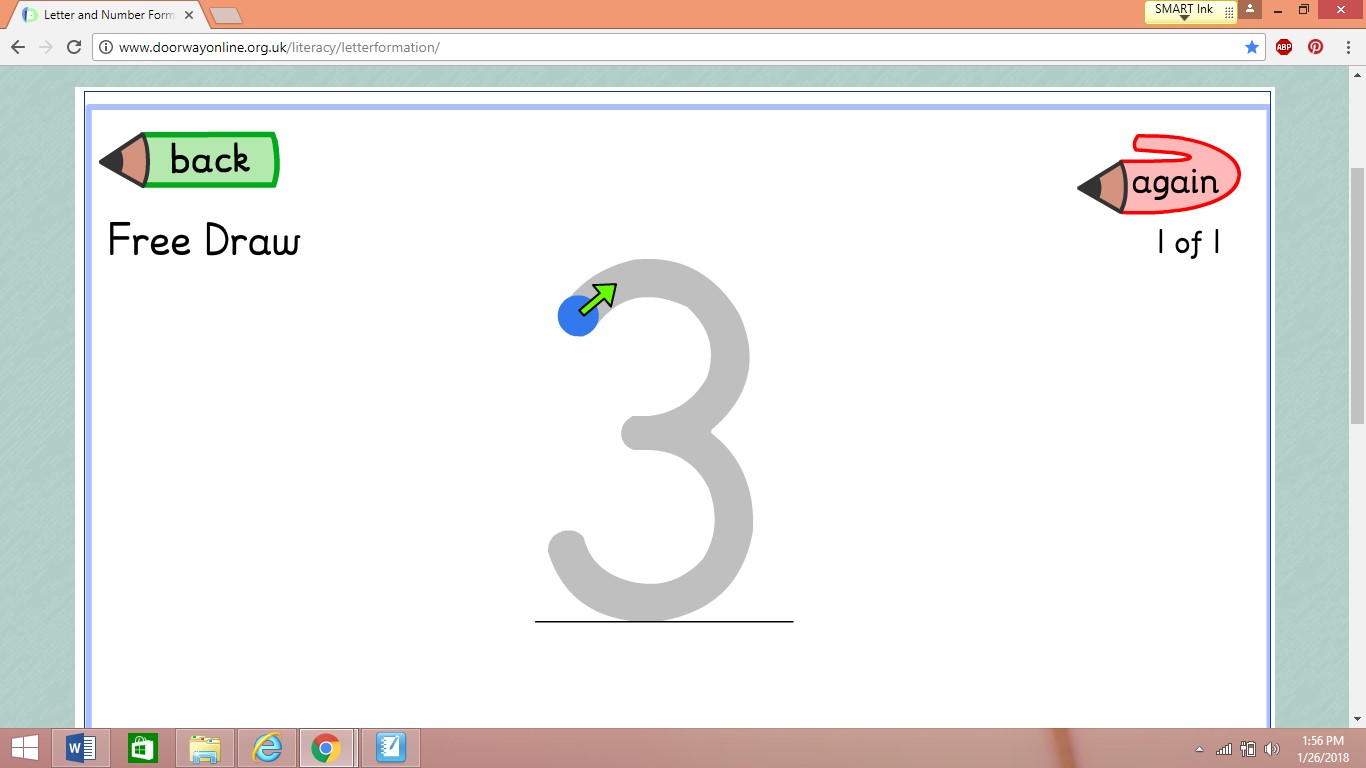Open the Windows Start menu
Viewport: 1366px width, 768px height.
(24, 748)
